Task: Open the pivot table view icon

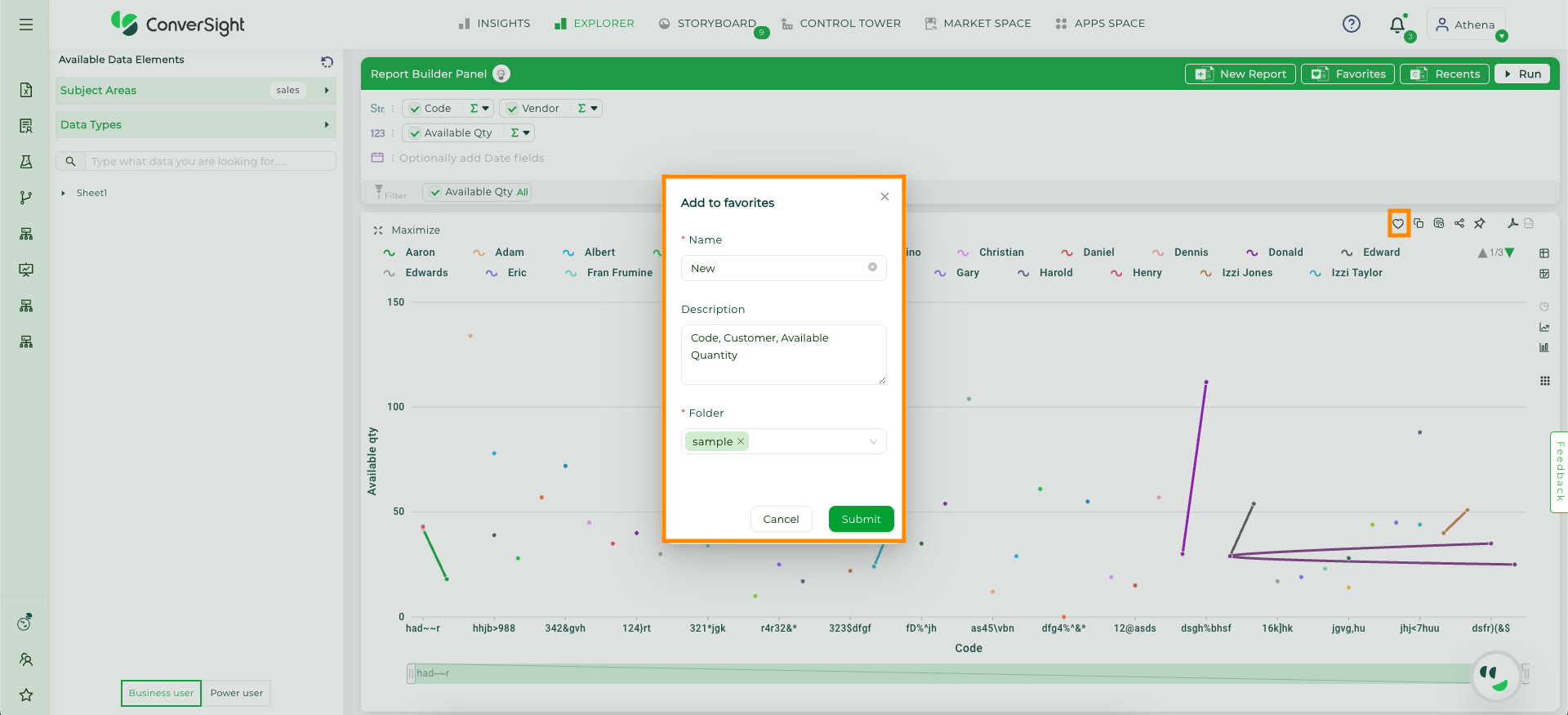Action: point(1544,274)
